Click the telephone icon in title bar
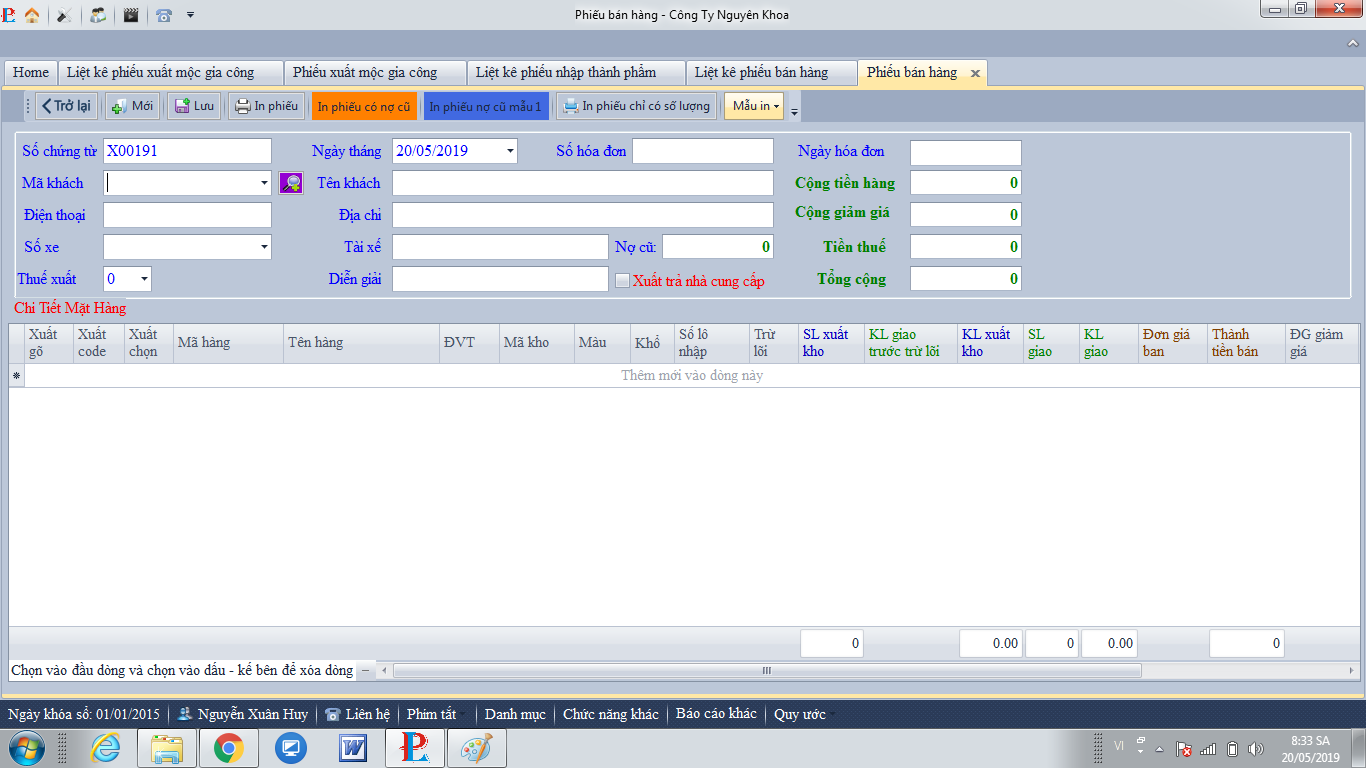Viewport: 1366px width, 768px height. [x=164, y=15]
